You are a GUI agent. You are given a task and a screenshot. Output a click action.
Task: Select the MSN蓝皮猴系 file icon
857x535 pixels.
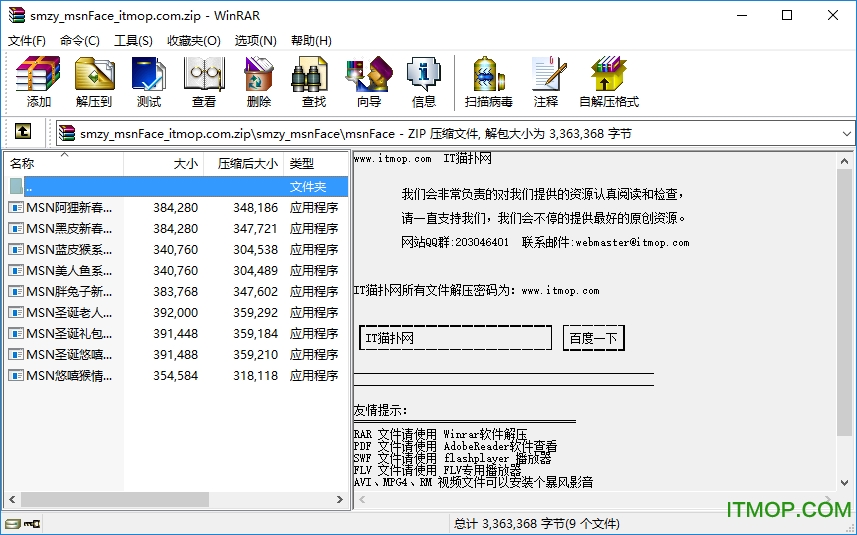coord(16,250)
